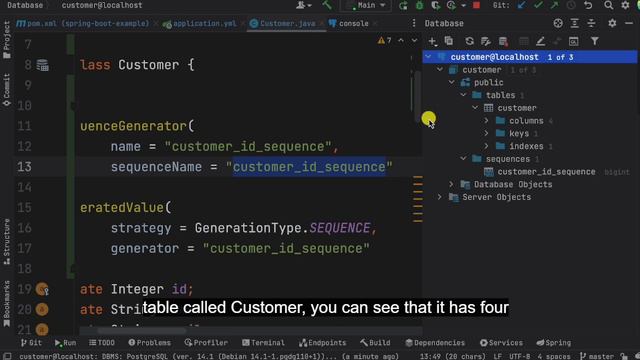
Task: Expand Server Objects node
Action: click(x=440, y=197)
